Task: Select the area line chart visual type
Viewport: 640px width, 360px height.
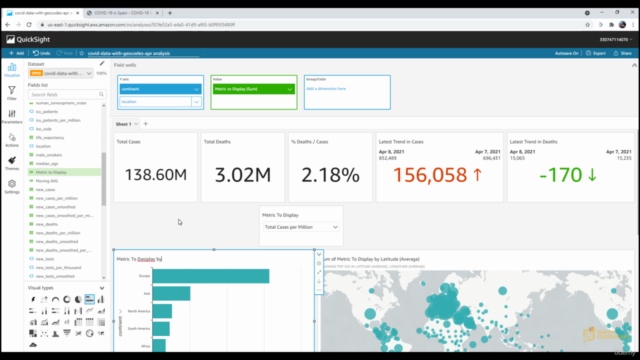Action: [101, 311]
